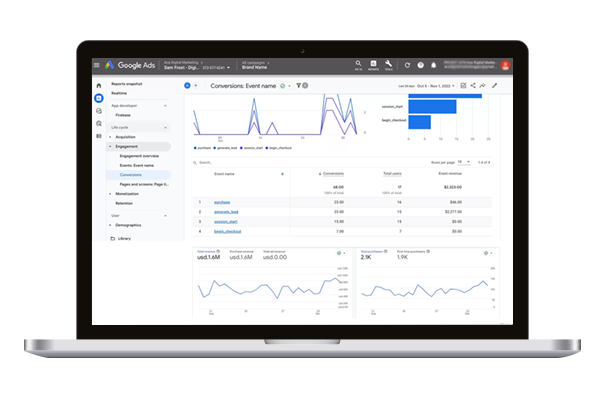Click the Home icon in left rail

[x=98, y=86]
